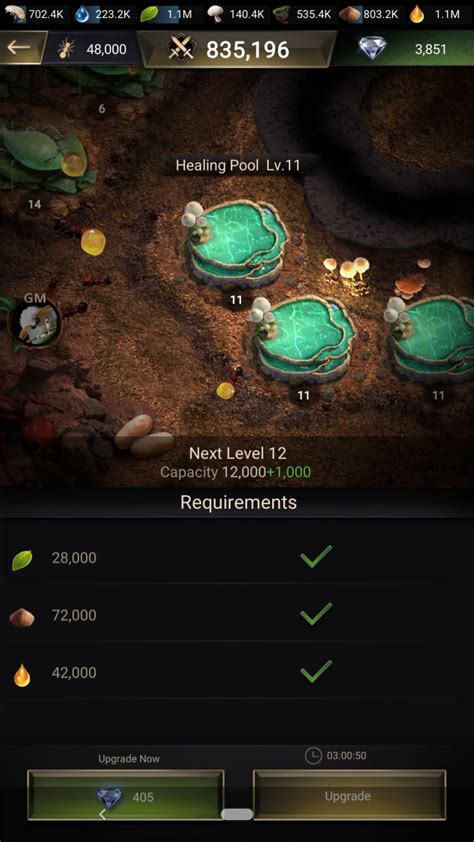Select the ant population icon
This screenshot has height=842, width=474.
click(67, 49)
